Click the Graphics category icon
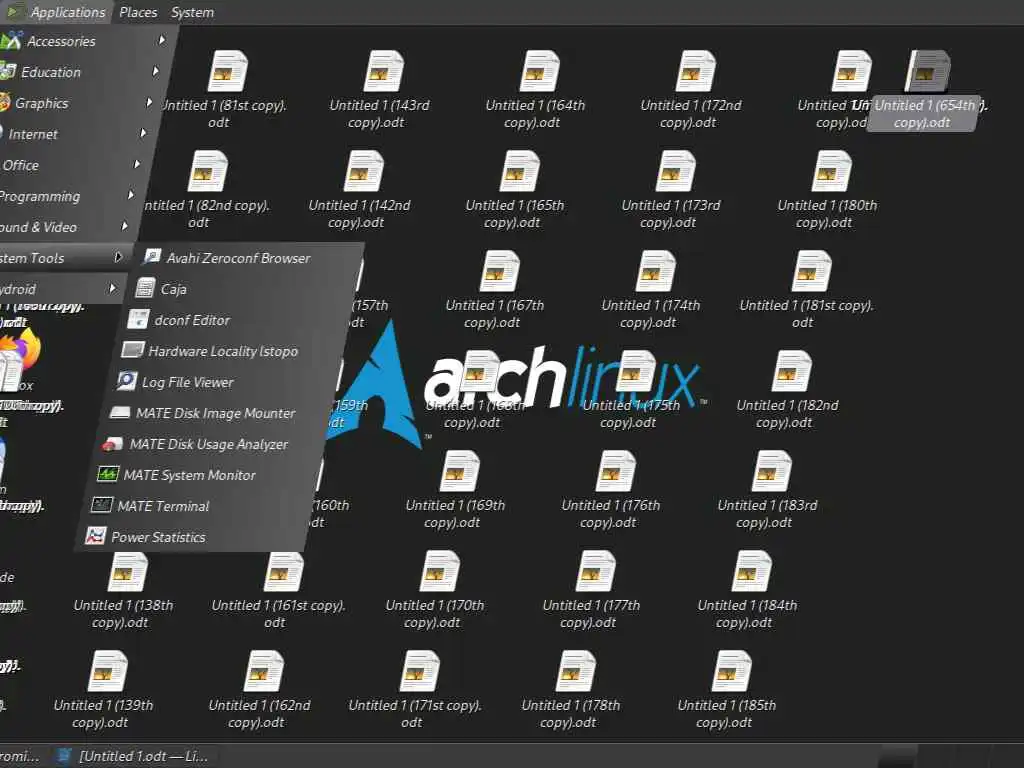1024x768 pixels. 5,103
